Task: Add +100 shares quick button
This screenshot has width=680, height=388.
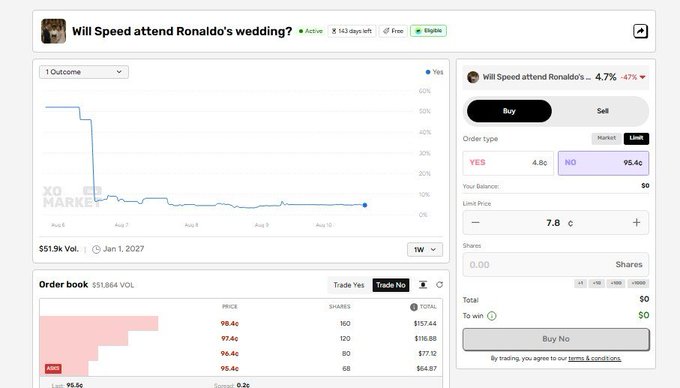Action: pyautogui.click(x=616, y=283)
